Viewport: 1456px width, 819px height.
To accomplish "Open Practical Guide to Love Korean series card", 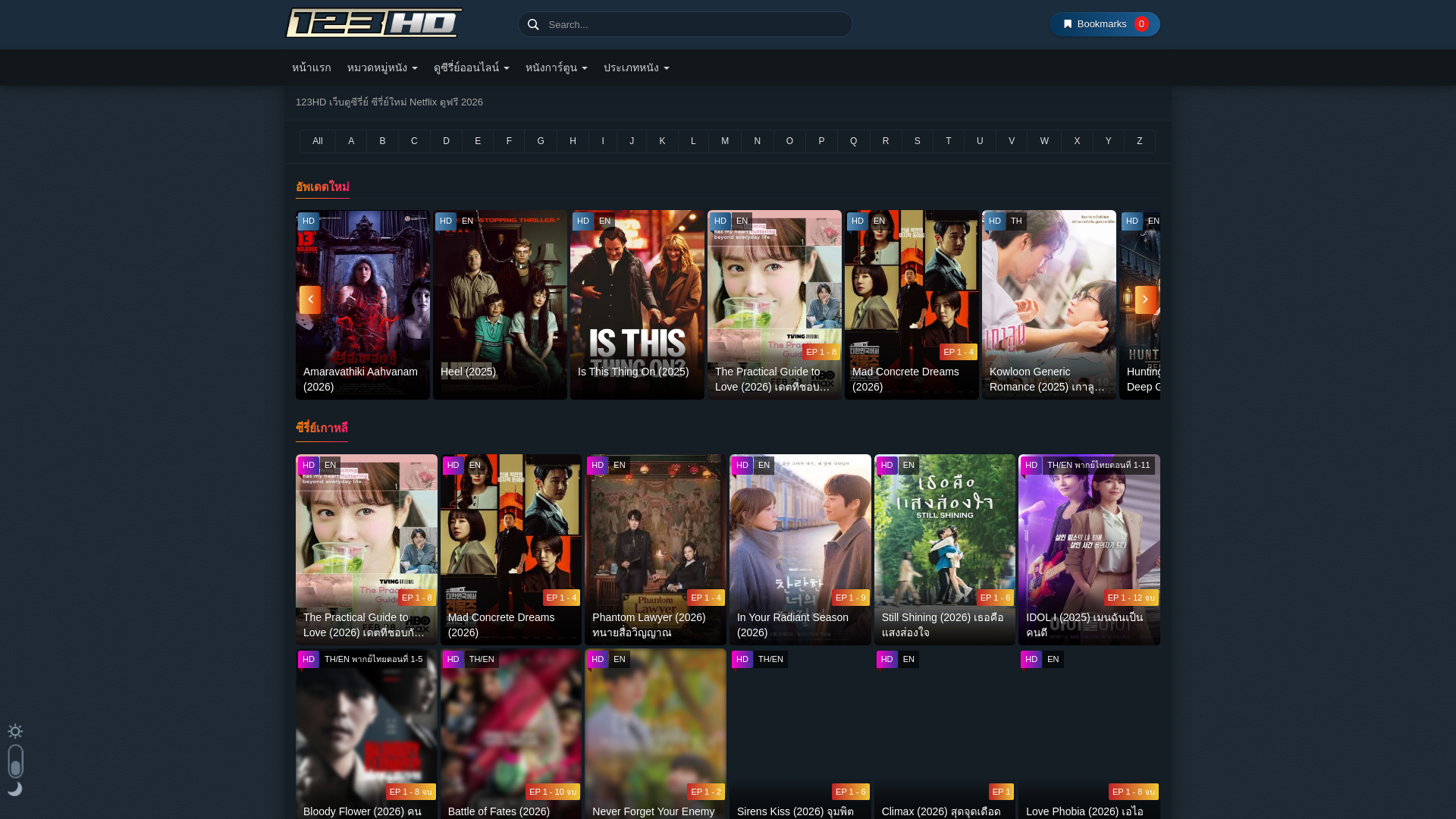I will point(366,550).
